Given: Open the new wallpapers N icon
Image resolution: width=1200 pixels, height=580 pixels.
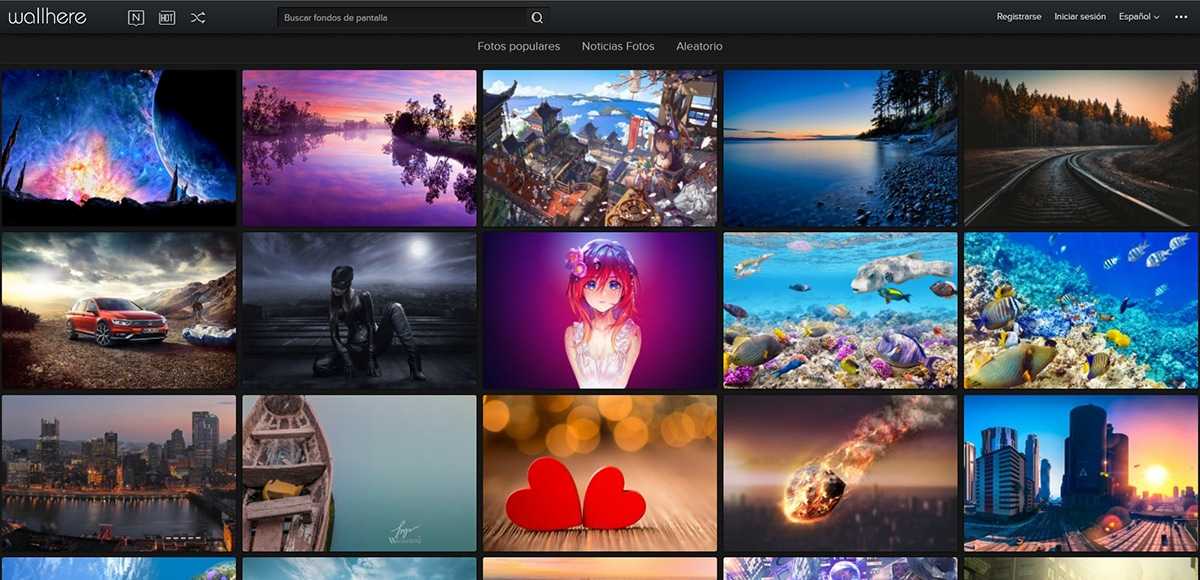Looking at the screenshot, I should click(x=136, y=17).
